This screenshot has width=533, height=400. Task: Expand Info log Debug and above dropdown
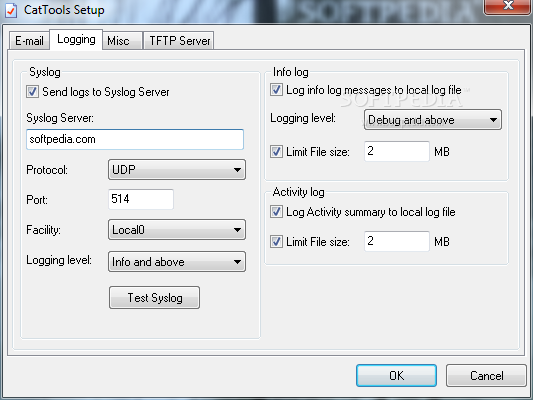433,120
